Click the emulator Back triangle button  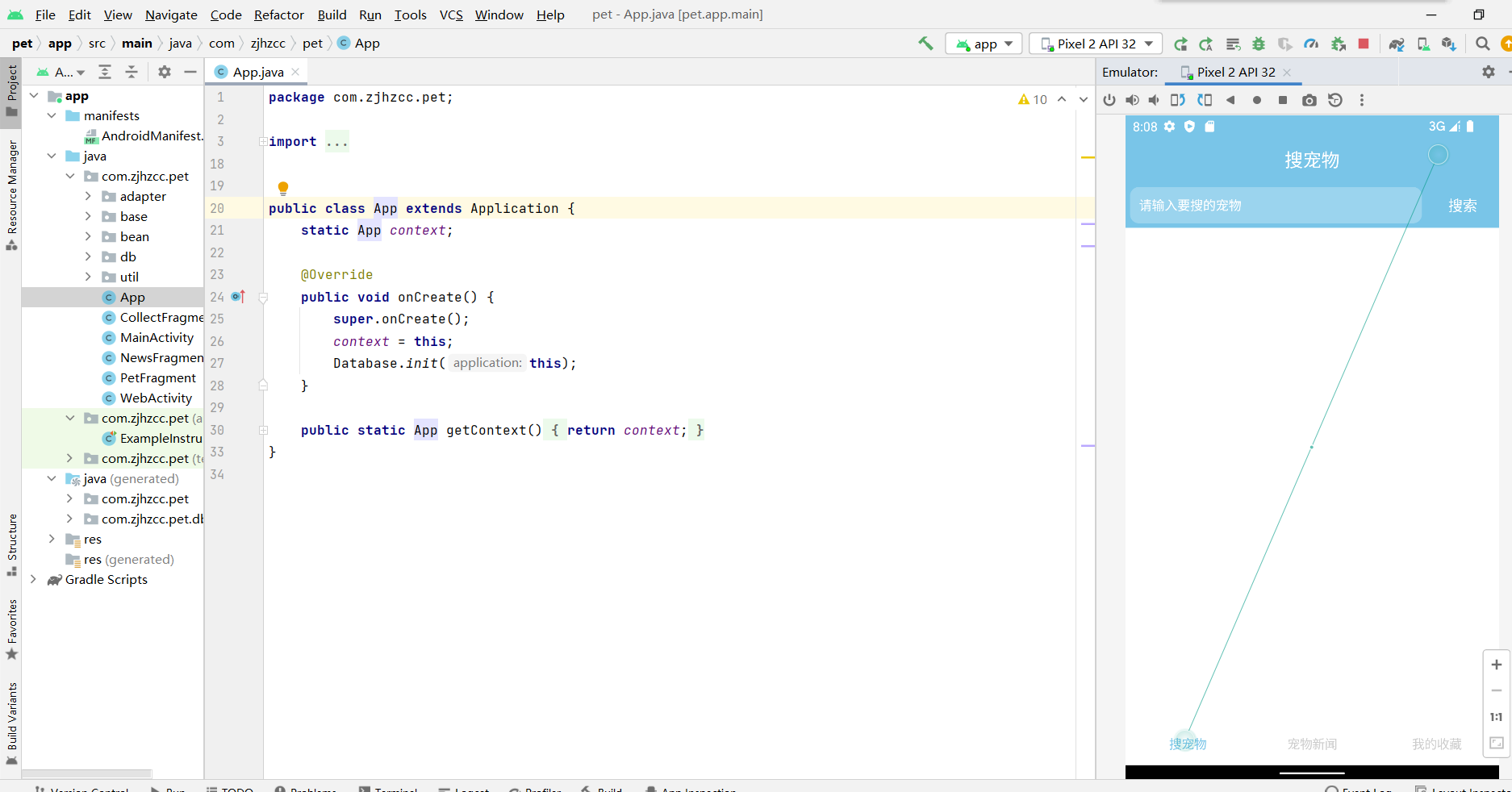1230,100
